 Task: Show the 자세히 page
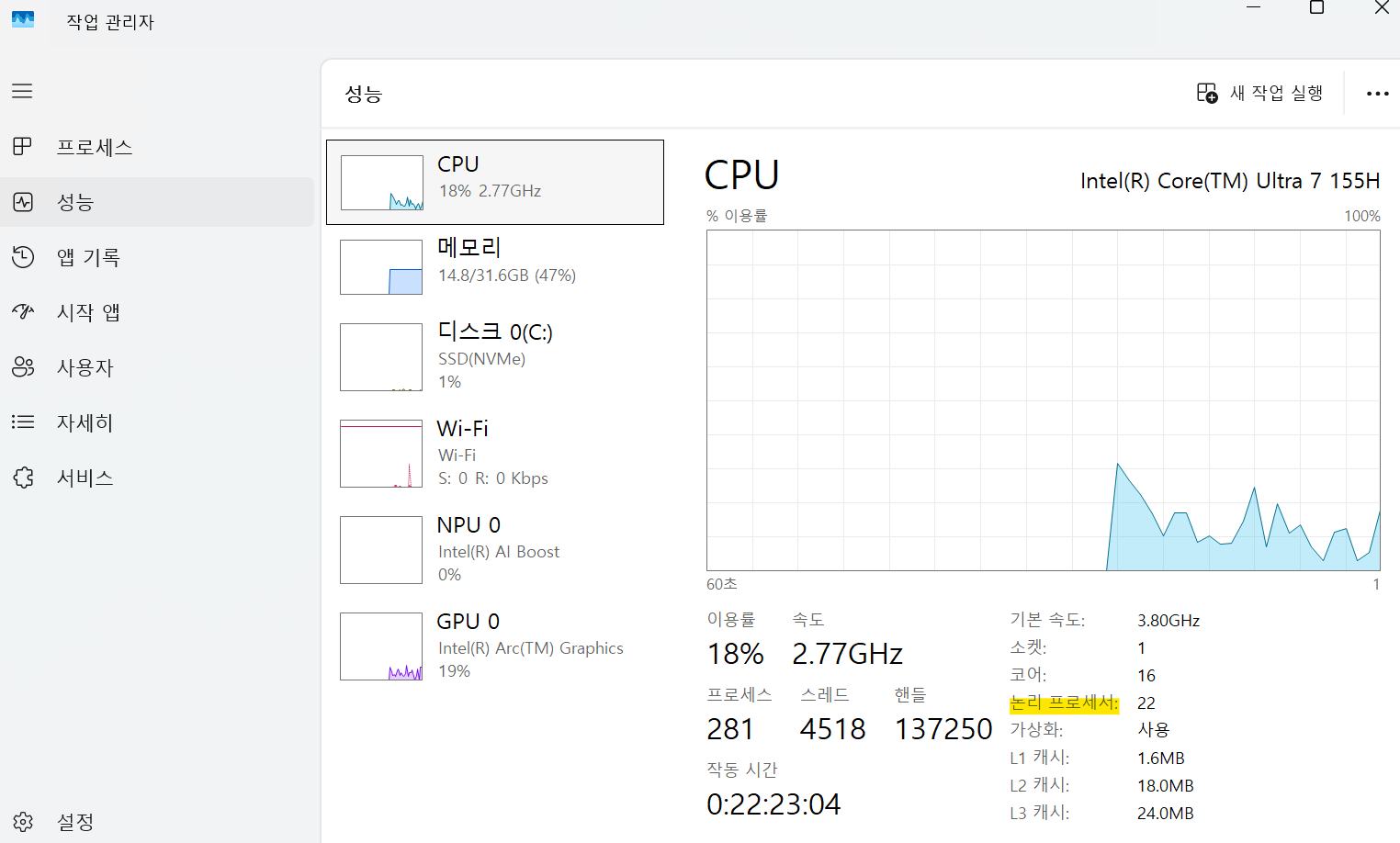point(157,422)
